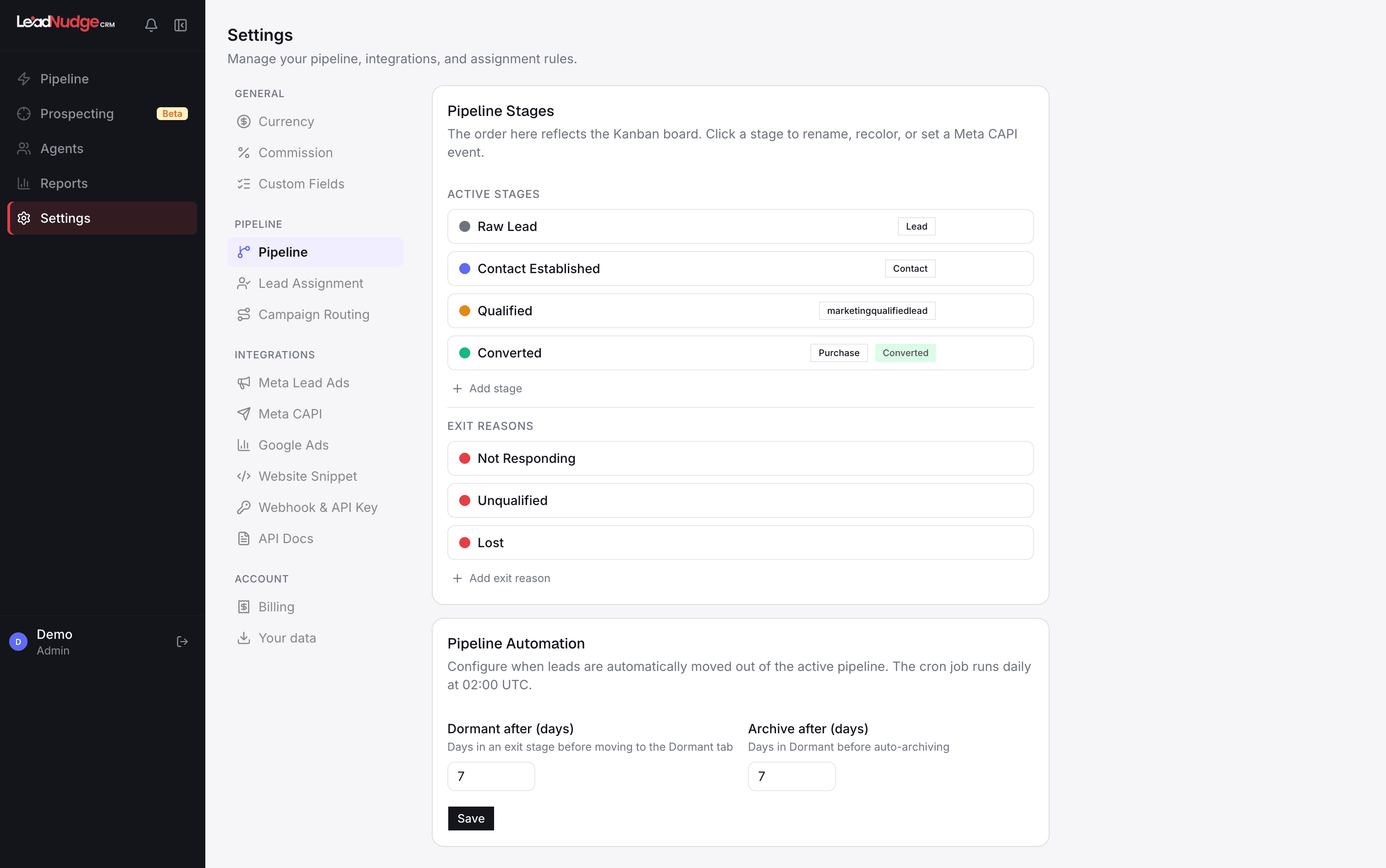This screenshot has height=868, width=1386.
Task: Click Add exit reason text
Action: tap(509, 578)
